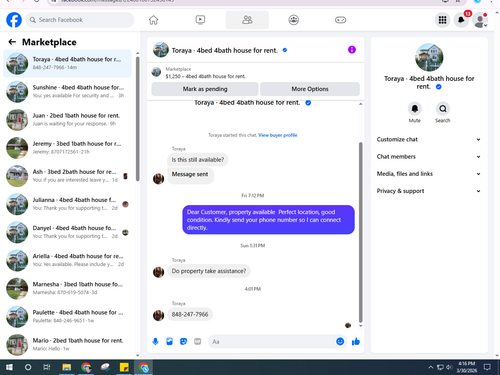
Task: Click the phone number 848-247-7966 message
Action: click(x=190, y=314)
